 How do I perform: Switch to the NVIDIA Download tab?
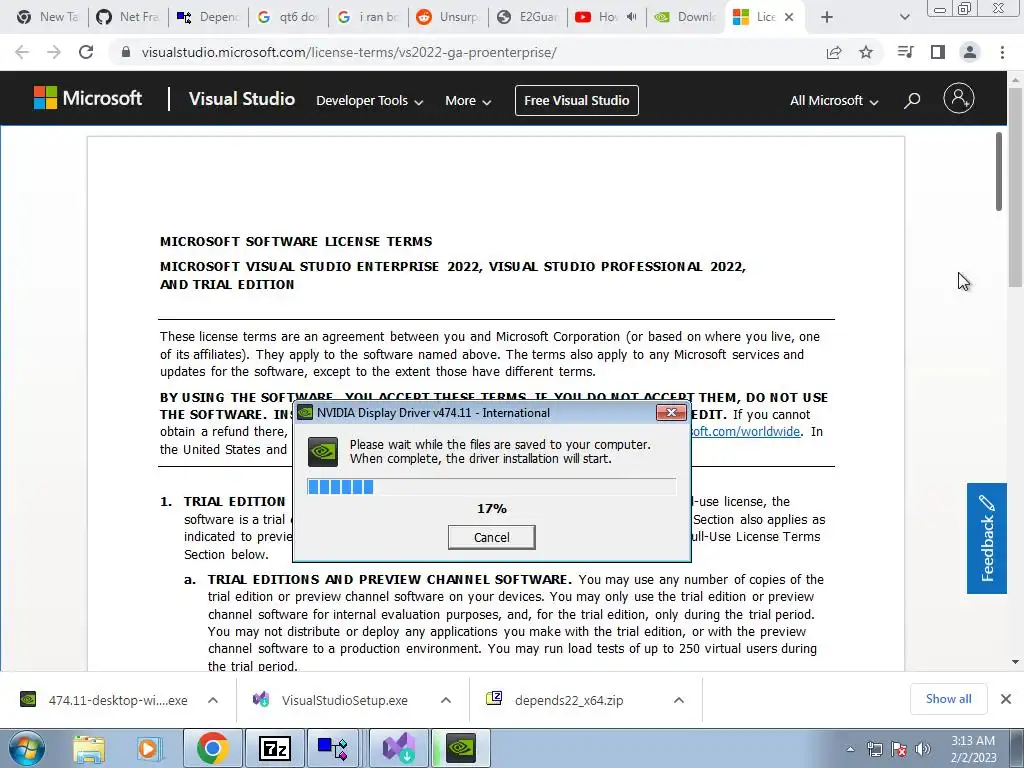(688, 18)
